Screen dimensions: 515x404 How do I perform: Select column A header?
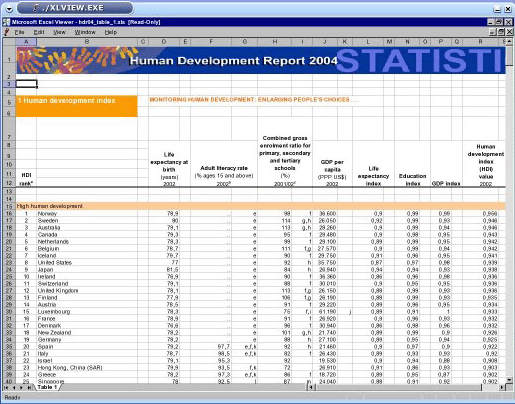(x=26, y=42)
